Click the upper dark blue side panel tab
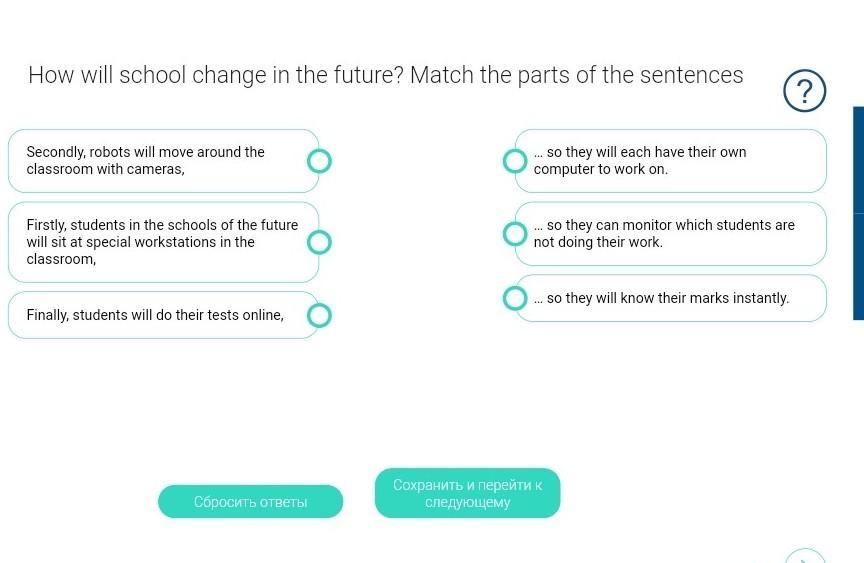Image resolution: width=864 pixels, height=563 pixels. click(x=858, y=159)
